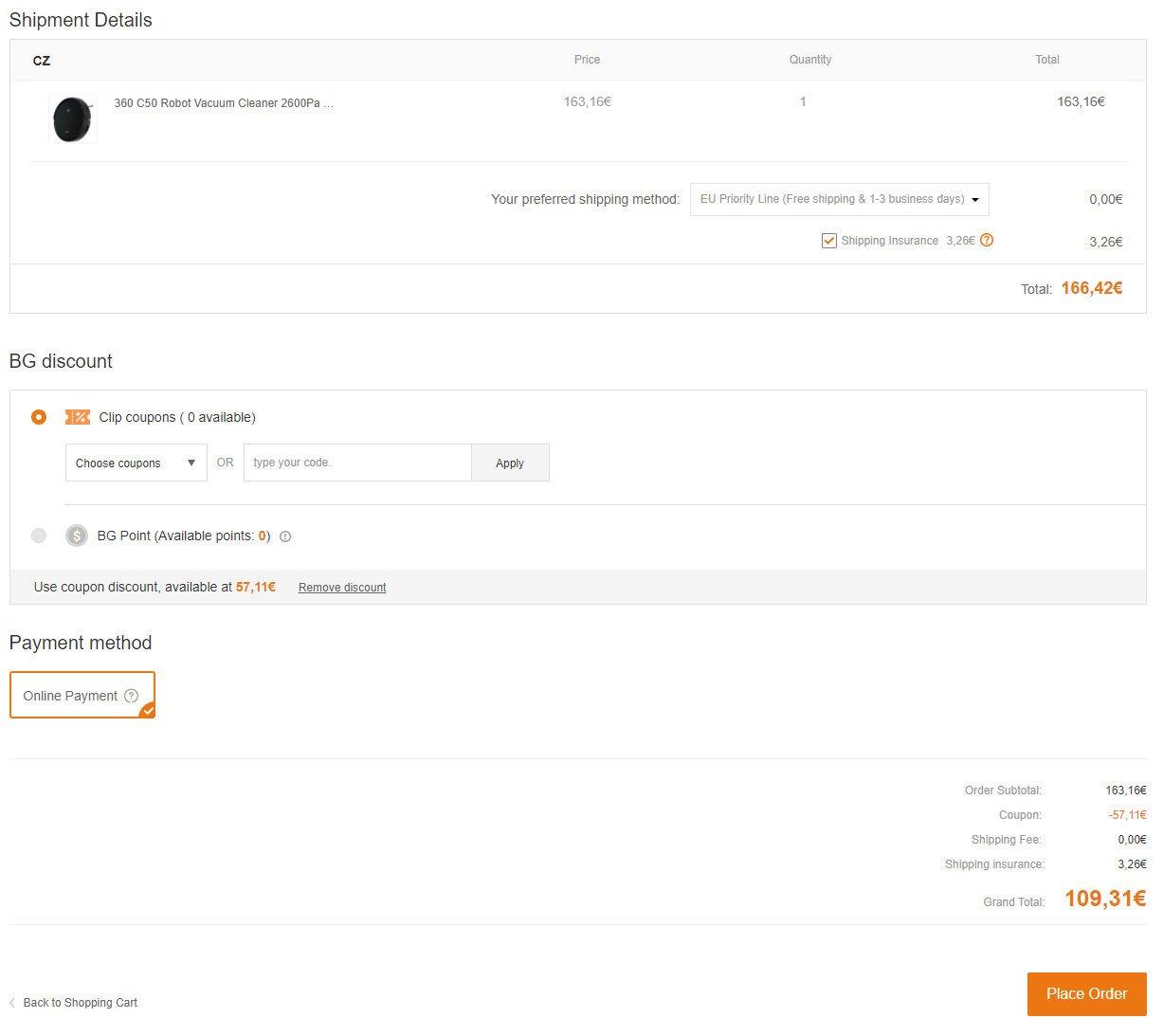Image resolution: width=1163 pixels, height=1036 pixels.
Task: Click the Order Subtotal value 163,16€
Action: click(x=1126, y=791)
